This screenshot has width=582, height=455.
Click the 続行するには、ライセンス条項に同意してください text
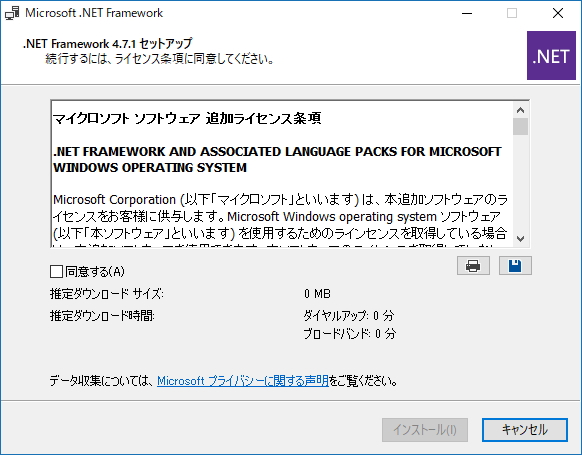[x=160, y=59]
